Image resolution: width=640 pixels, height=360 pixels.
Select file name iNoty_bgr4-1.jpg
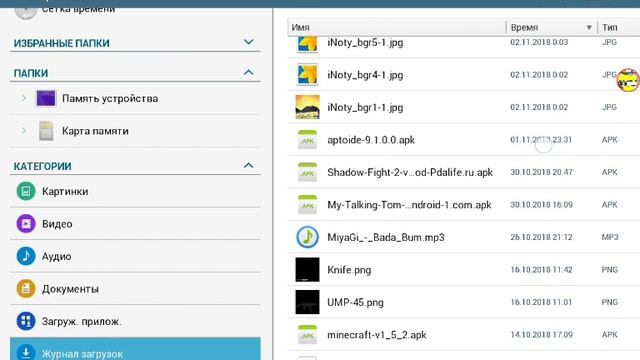click(x=365, y=75)
